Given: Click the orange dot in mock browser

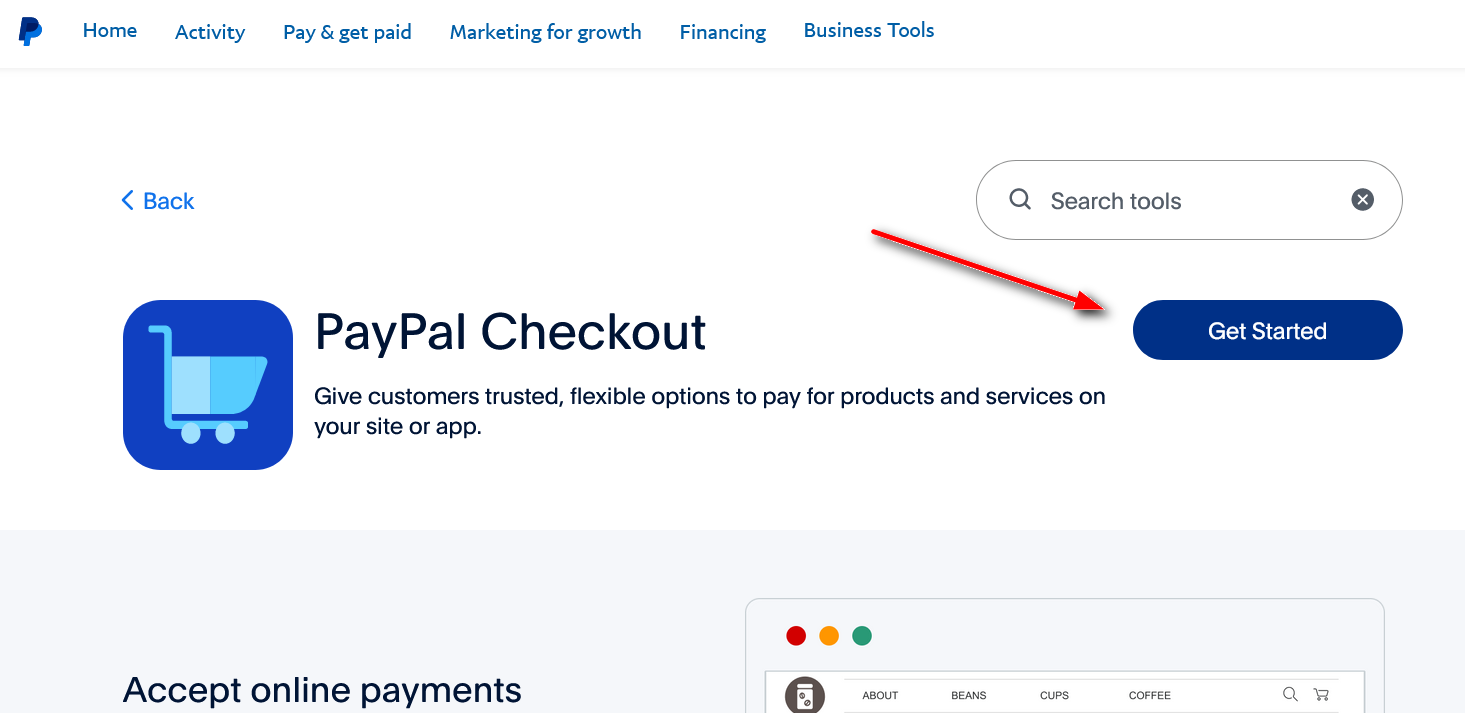Looking at the screenshot, I should 829,636.
